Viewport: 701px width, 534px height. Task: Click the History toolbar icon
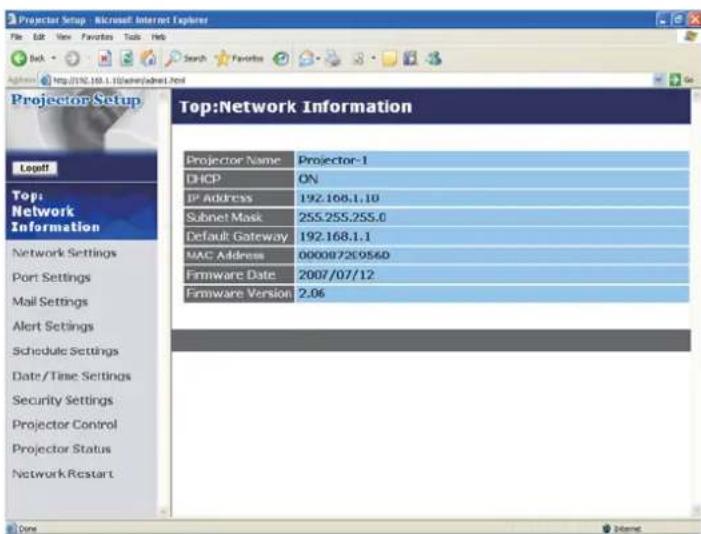(281, 59)
